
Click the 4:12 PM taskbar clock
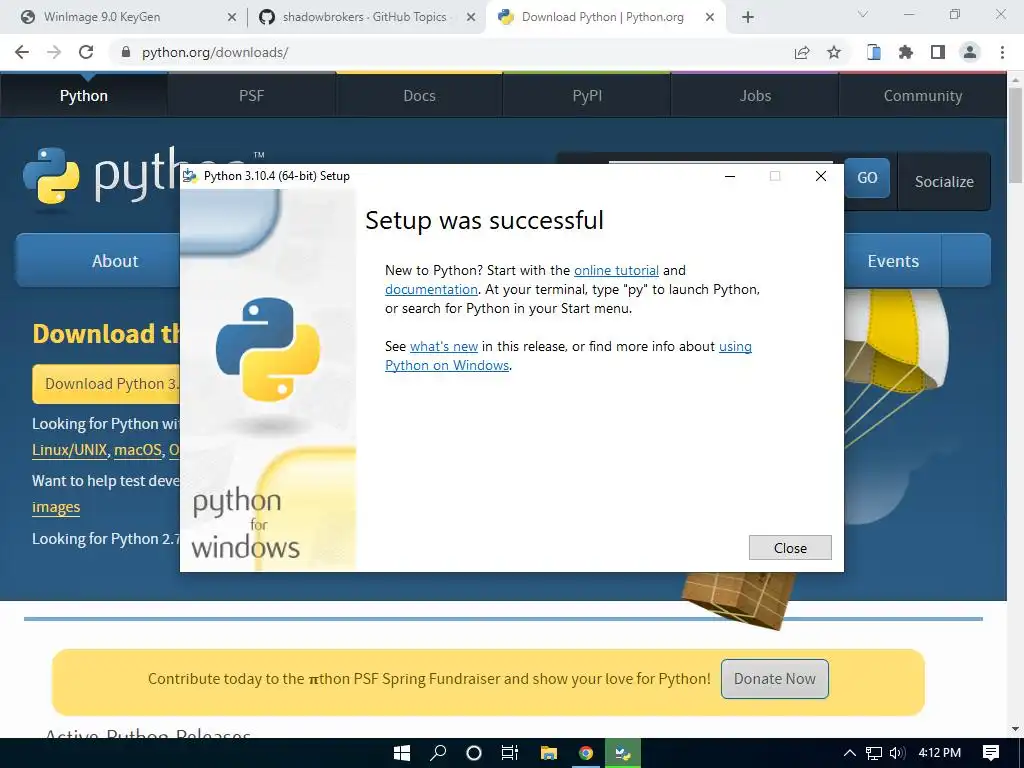(x=939, y=753)
